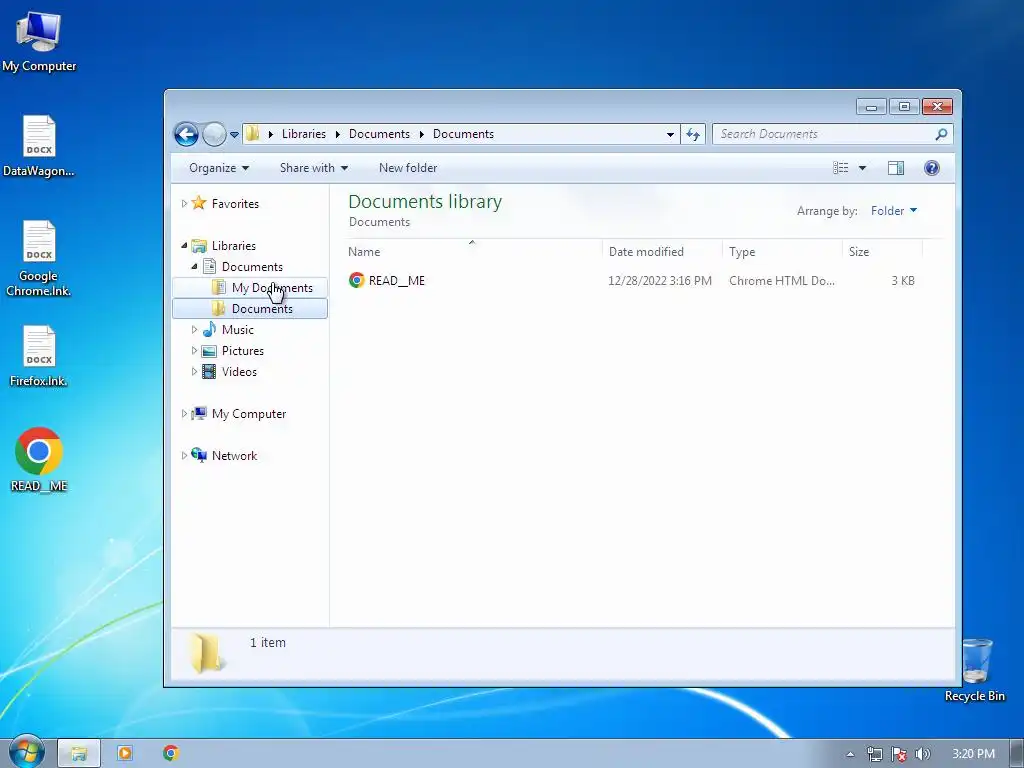
Task: Select Music library in tree
Action: pos(238,330)
